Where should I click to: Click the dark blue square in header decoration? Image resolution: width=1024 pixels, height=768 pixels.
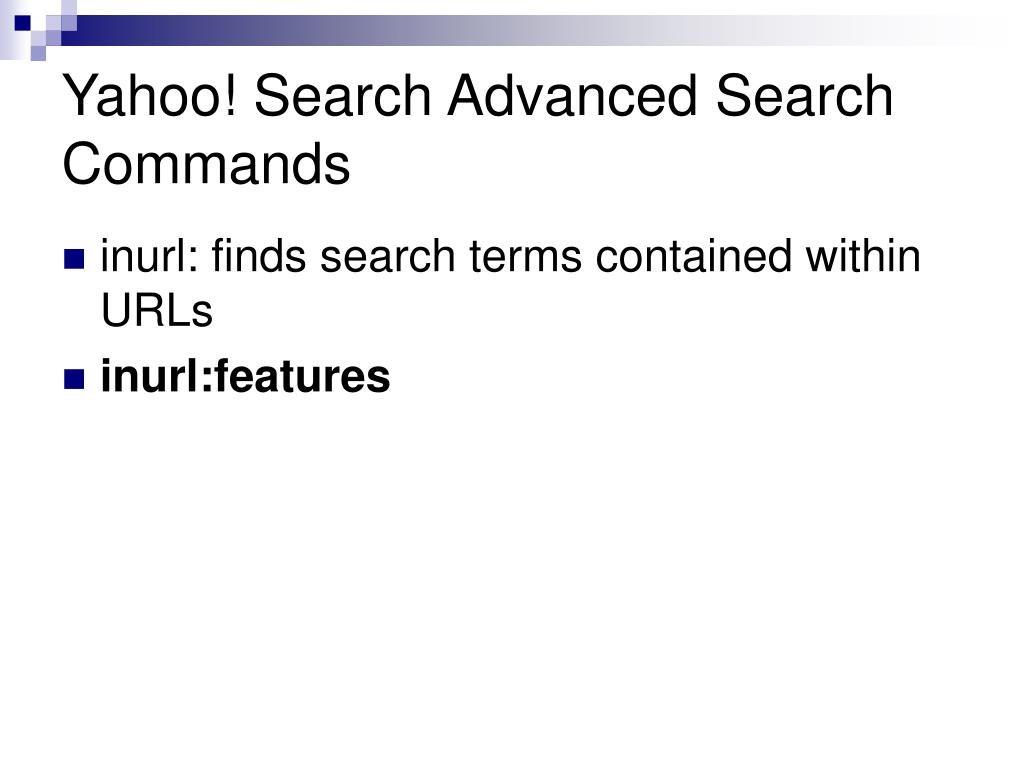[22, 24]
